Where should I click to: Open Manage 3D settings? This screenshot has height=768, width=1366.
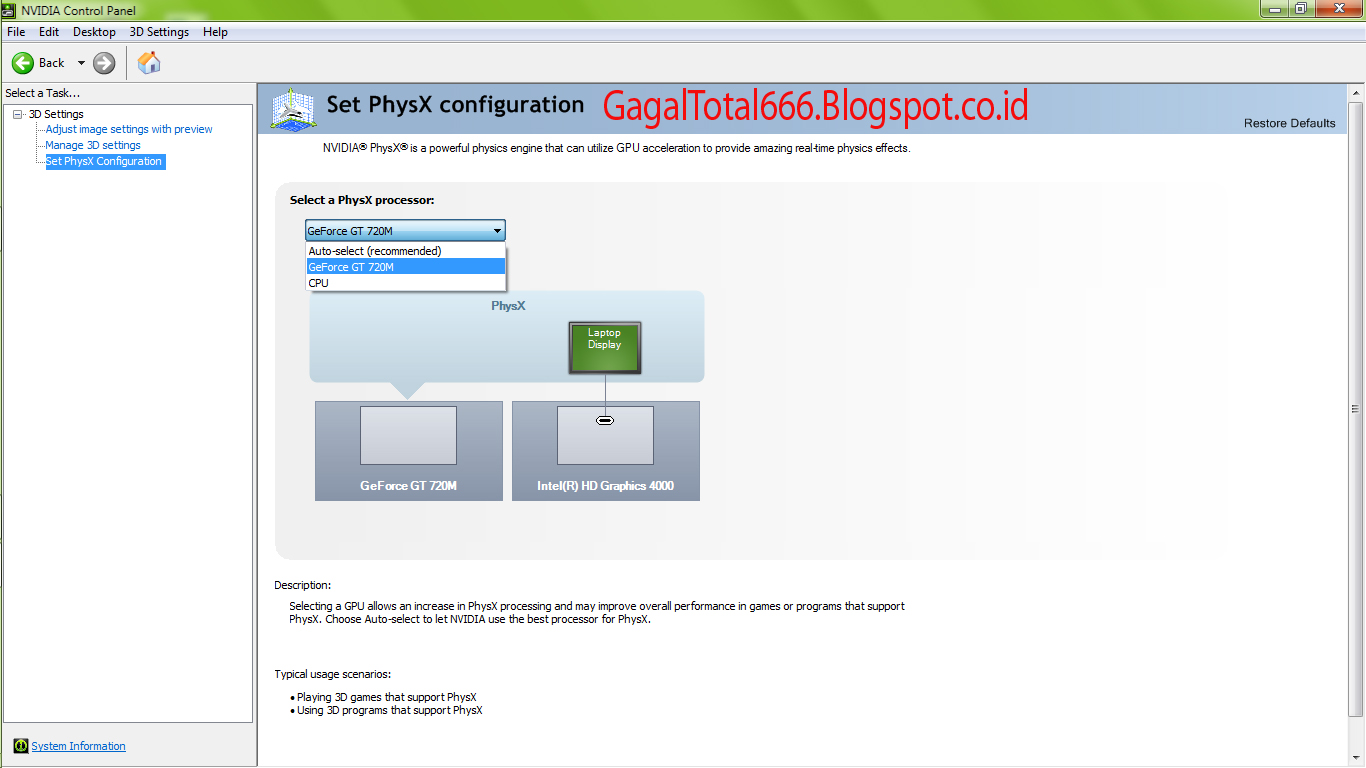click(x=93, y=145)
